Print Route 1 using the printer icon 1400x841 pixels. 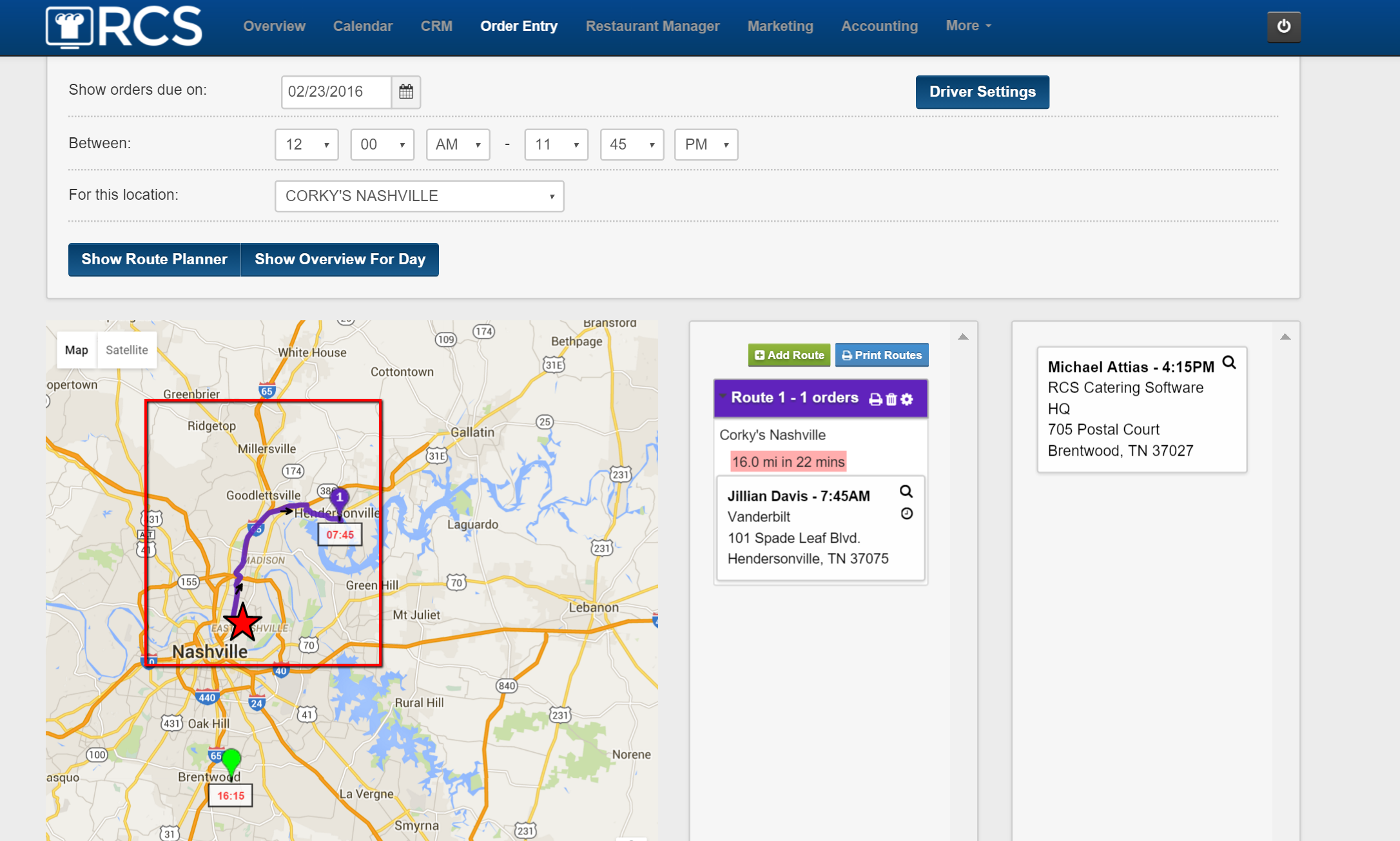(x=874, y=398)
